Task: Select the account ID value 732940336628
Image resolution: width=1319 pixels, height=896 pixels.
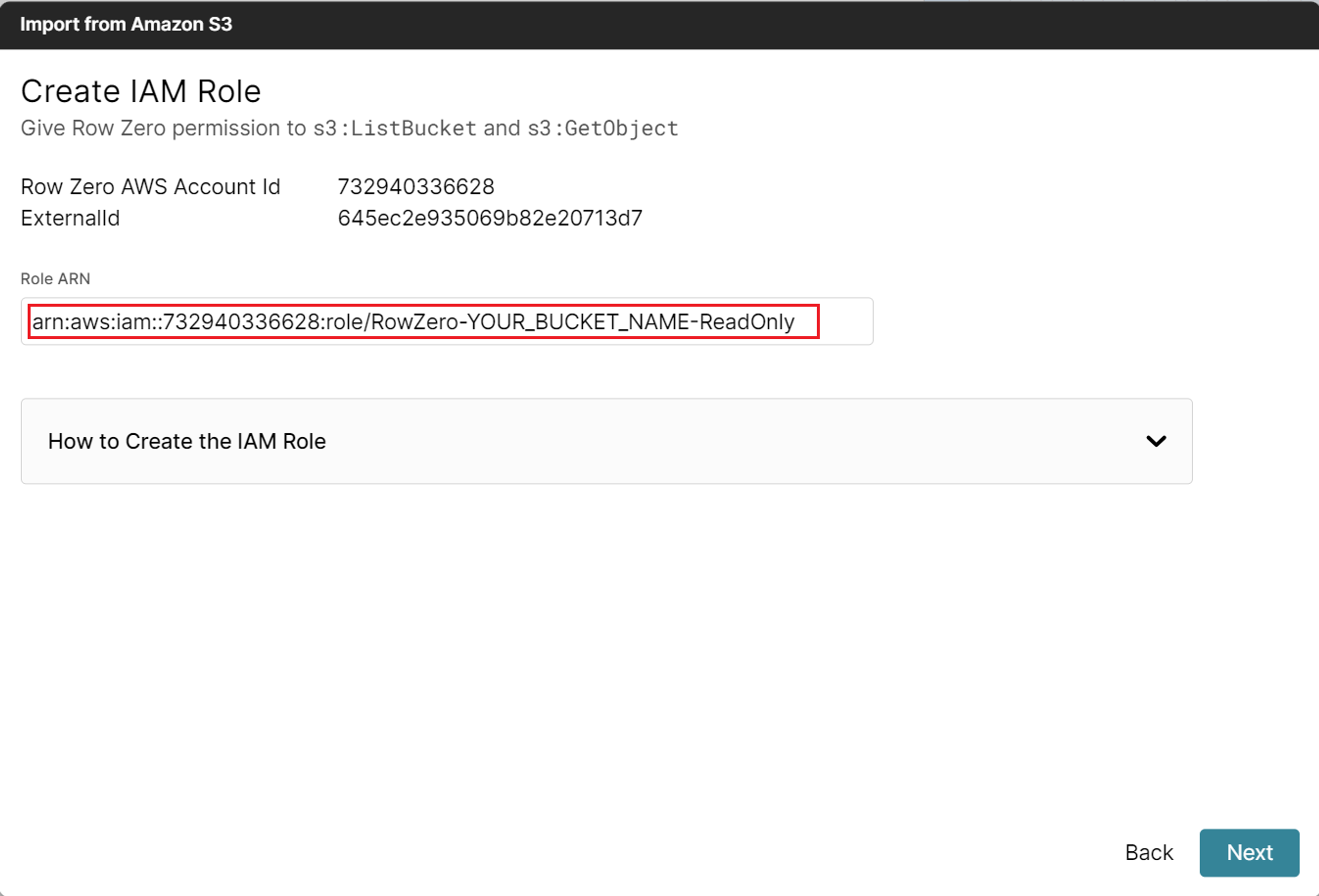Action: 415,187
